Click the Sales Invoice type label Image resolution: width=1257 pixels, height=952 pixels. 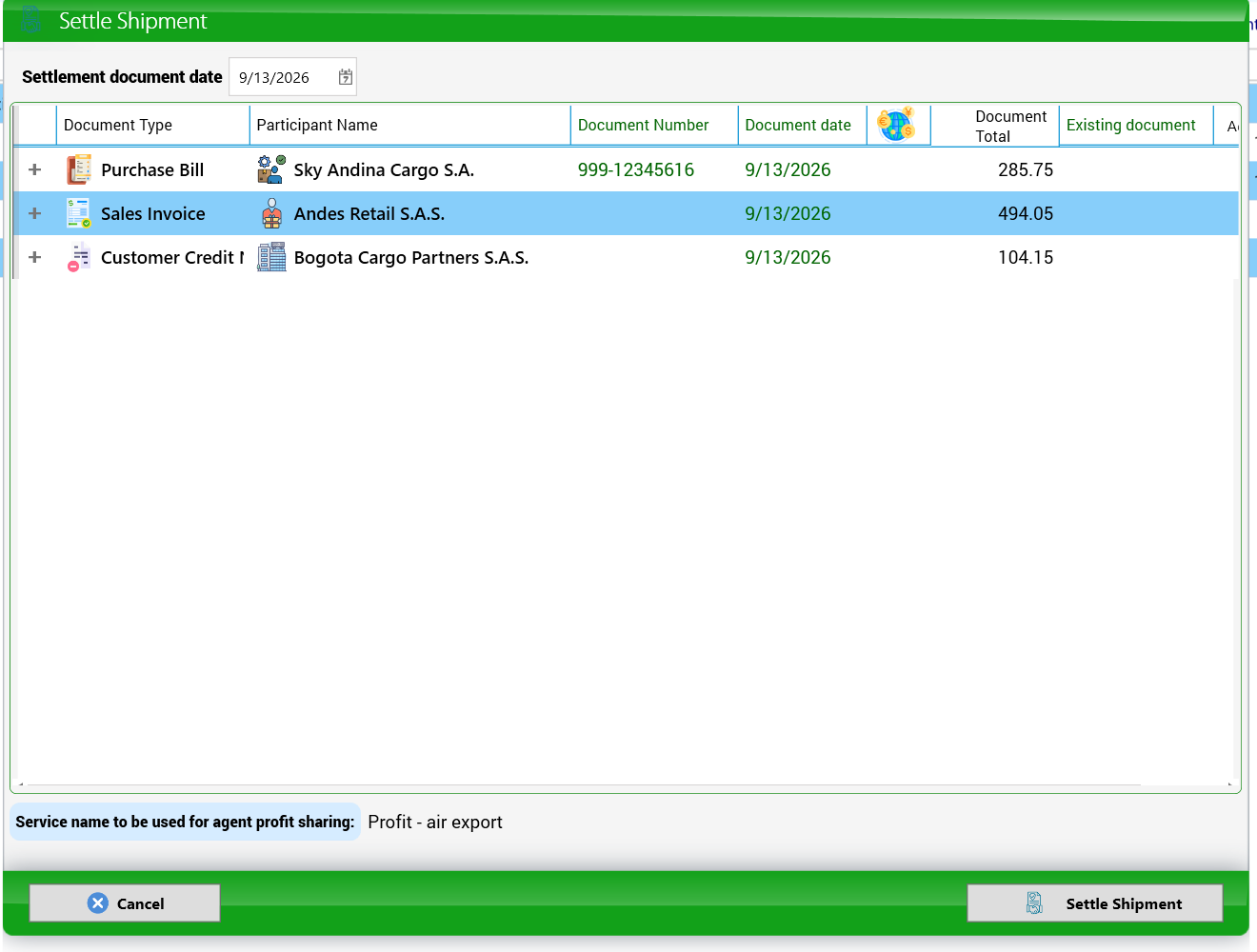pos(153,213)
